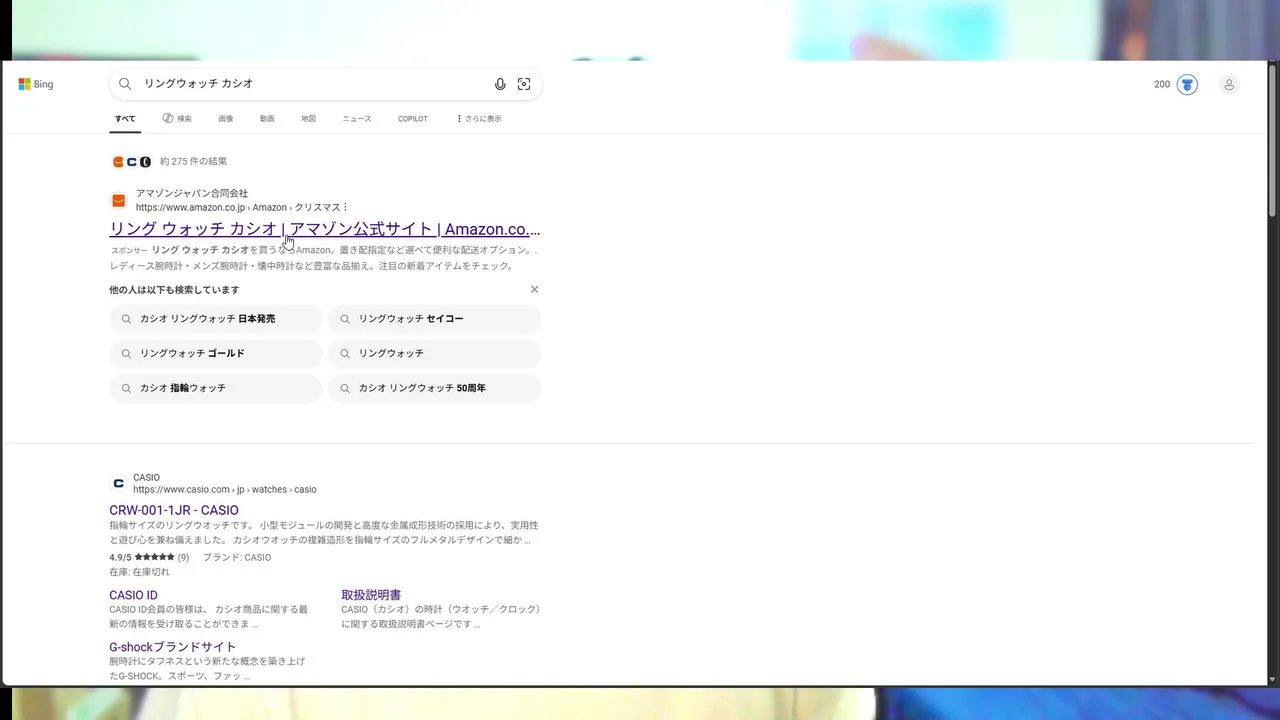Open the Amazon sponsored result title link
This screenshot has width=1280, height=720.
[x=324, y=229]
